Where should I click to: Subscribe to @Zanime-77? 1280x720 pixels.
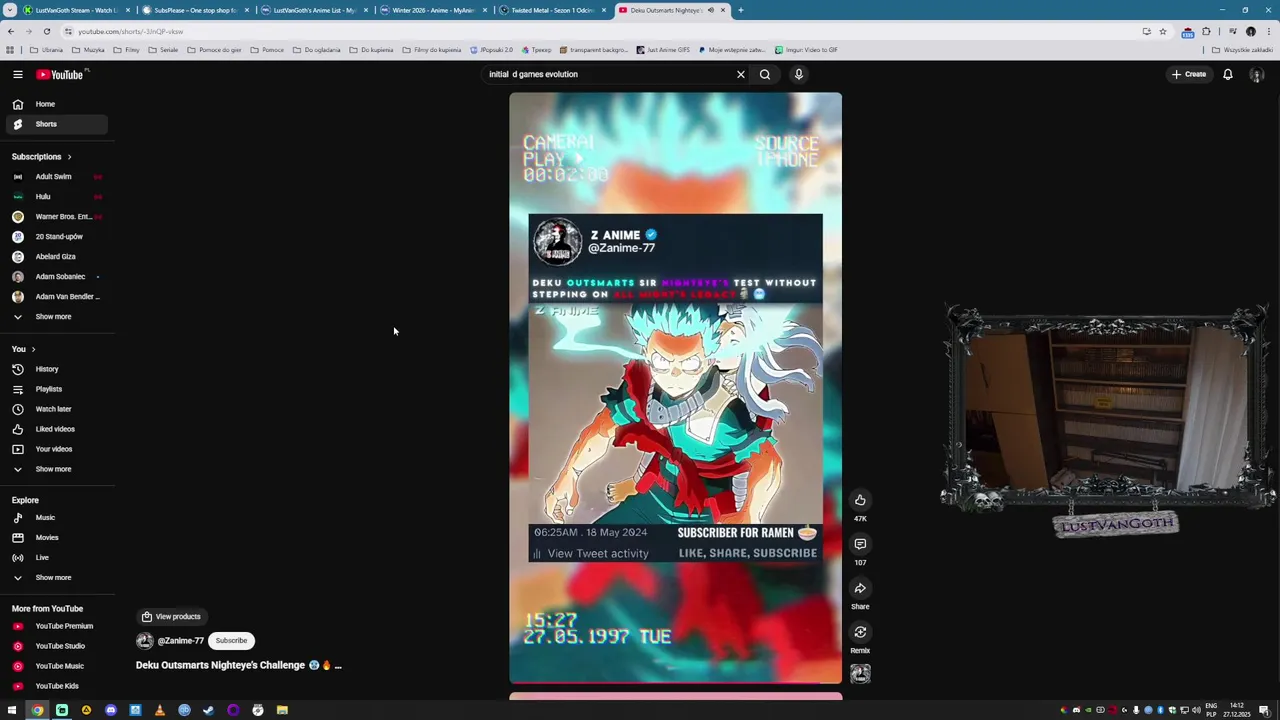[x=231, y=641]
